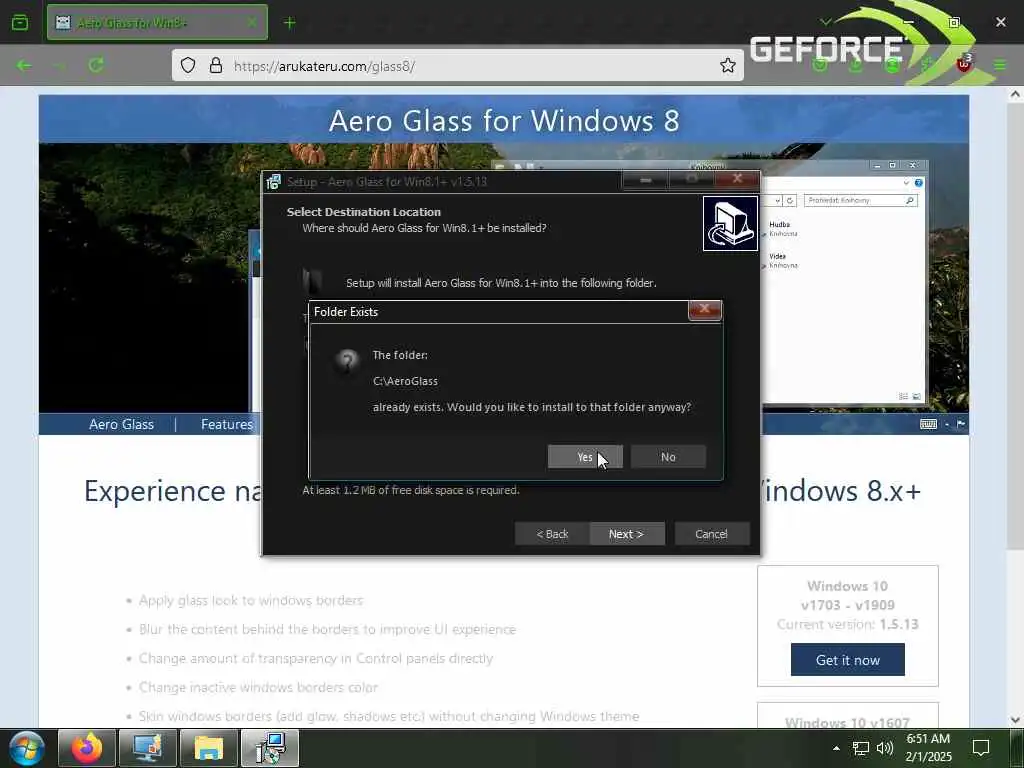Click the page scrollbar down arrow
This screenshot has height=768, width=1024.
tap(1015, 720)
